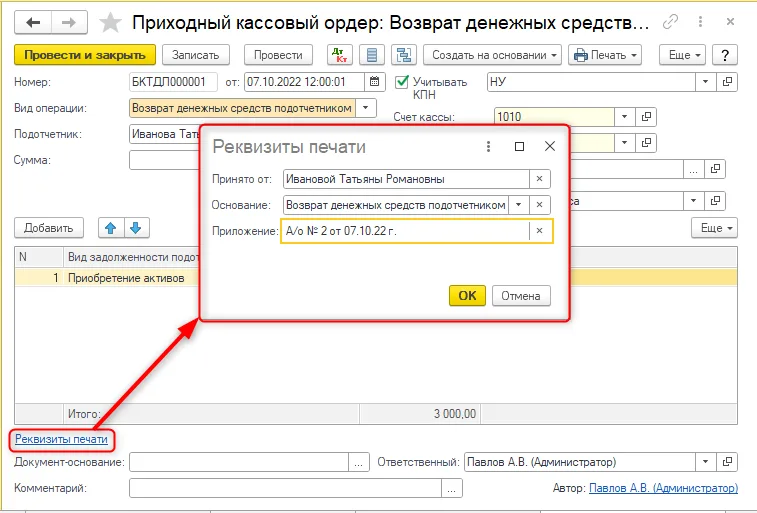
Task: Mark document as favorite with star
Action: 110,23
